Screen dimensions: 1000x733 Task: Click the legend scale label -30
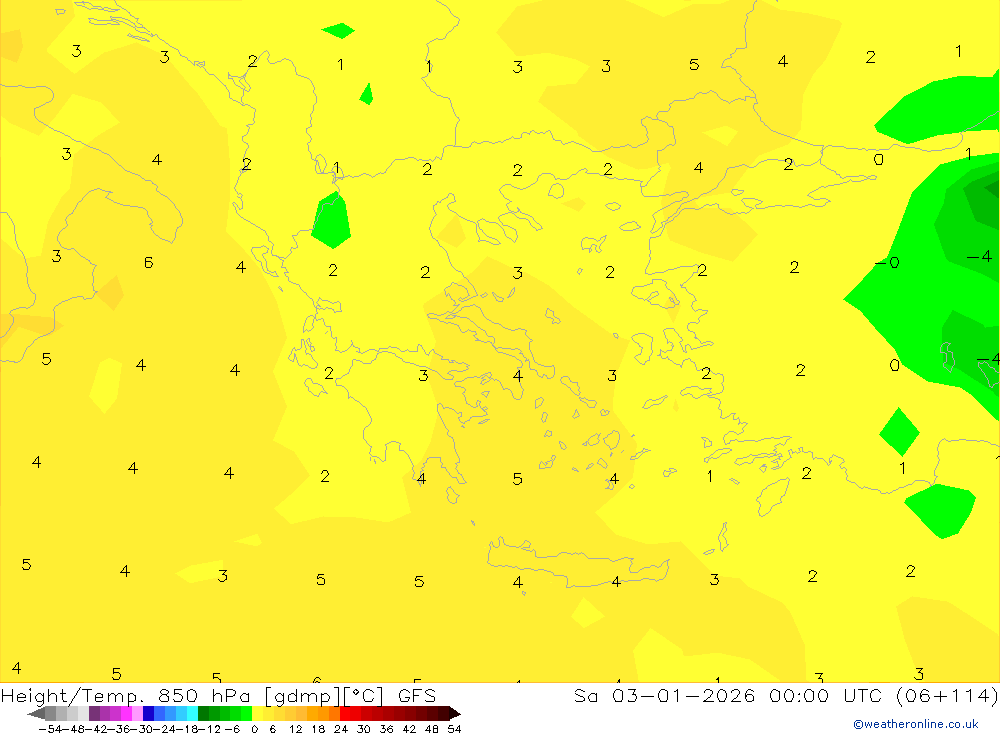click(143, 729)
